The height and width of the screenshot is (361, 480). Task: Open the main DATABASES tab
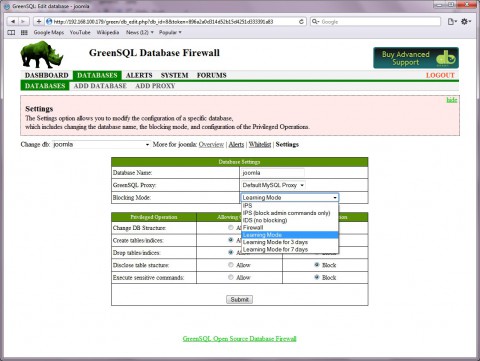(97, 75)
